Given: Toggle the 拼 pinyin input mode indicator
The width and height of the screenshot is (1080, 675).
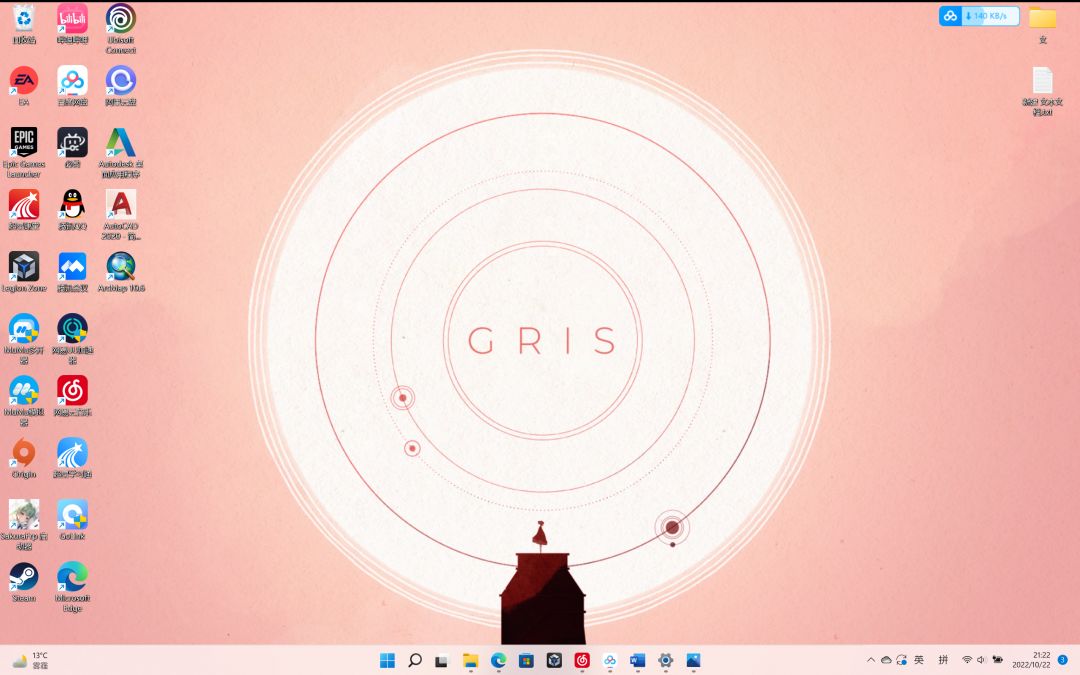Looking at the screenshot, I should 944,660.
